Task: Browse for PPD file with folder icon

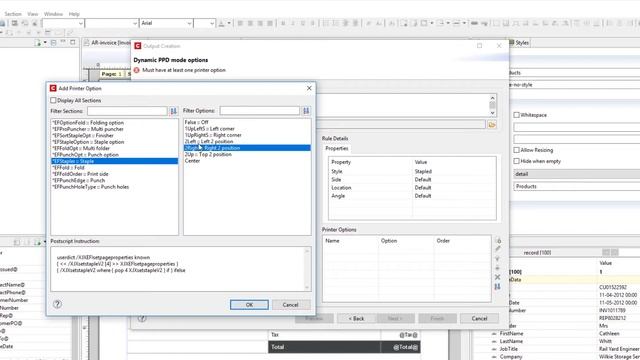Action: coord(492,125)
